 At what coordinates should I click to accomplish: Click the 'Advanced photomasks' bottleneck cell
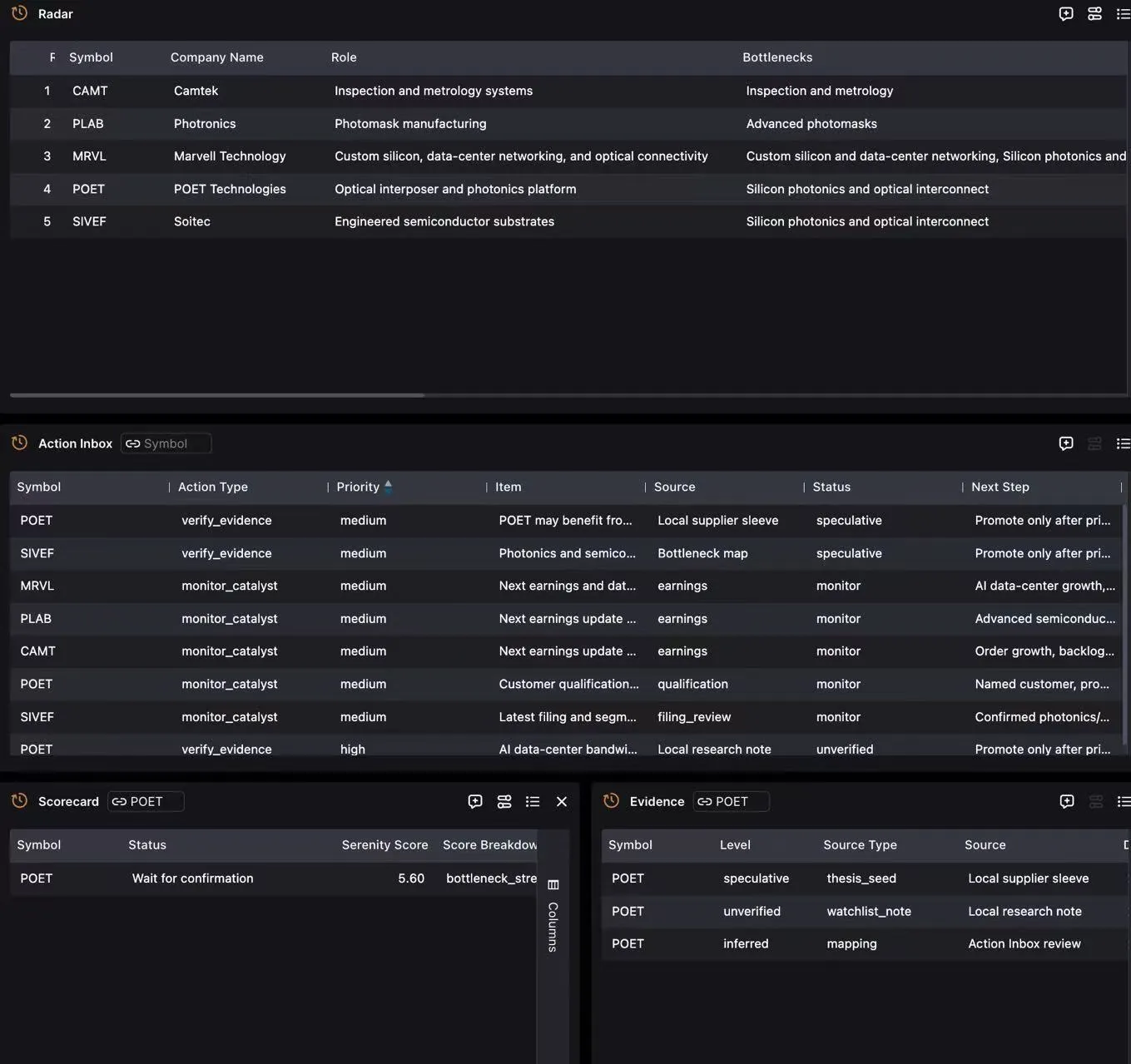(811, 123)
